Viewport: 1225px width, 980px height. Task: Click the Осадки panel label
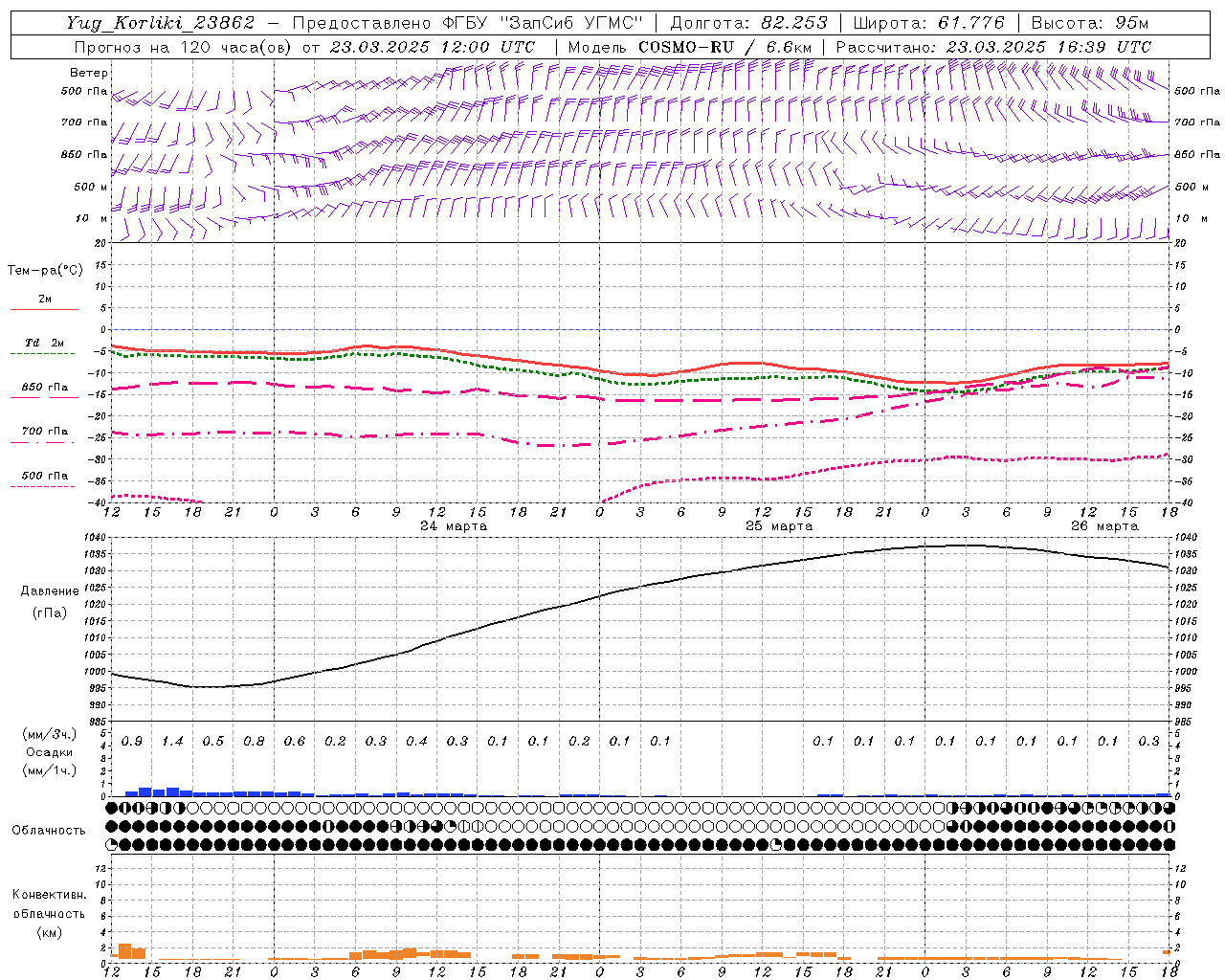50,752
